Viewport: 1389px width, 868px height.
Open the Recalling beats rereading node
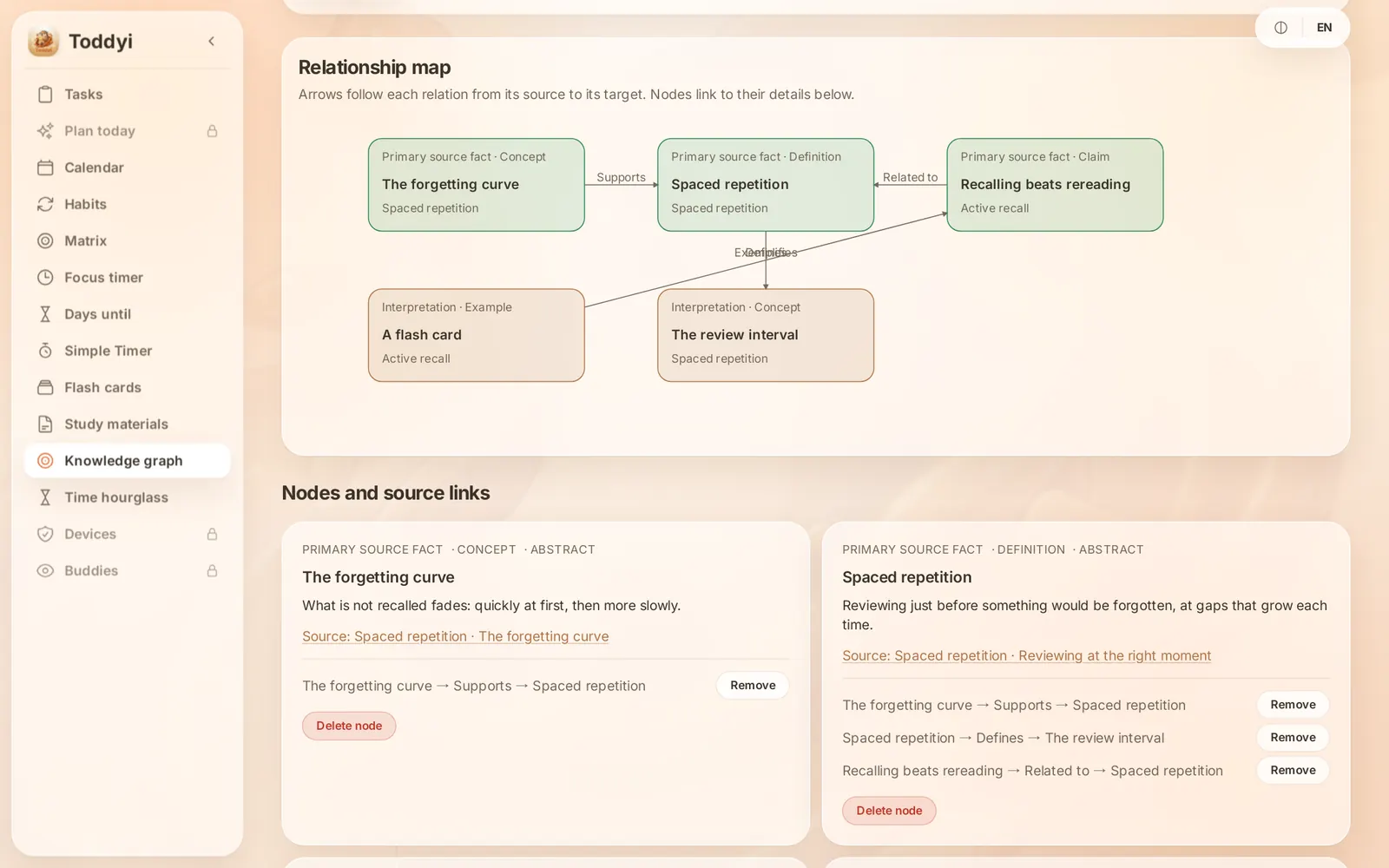(x=1055, y=185)
